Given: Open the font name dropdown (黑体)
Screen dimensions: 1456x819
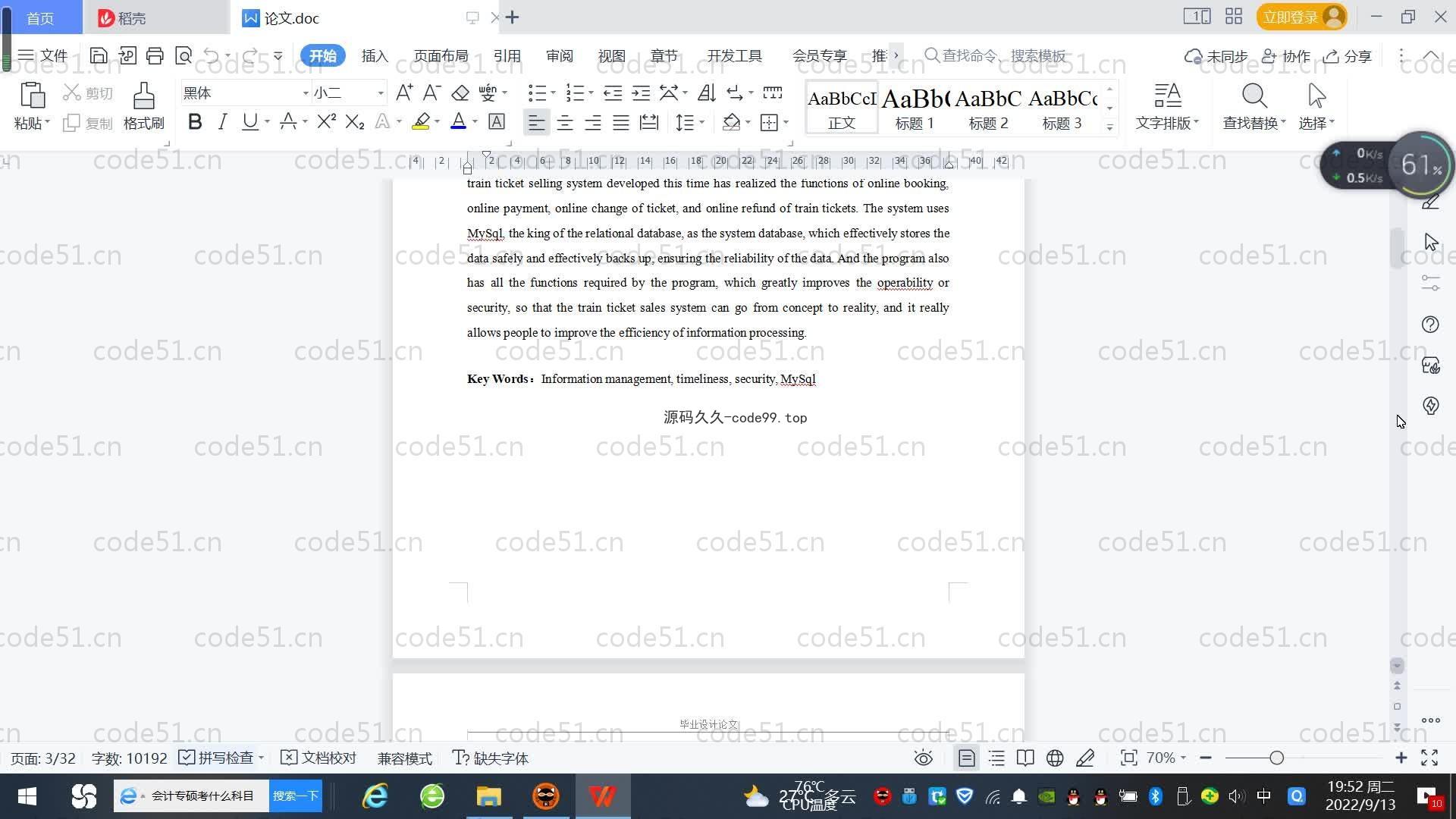Looking at the screenshot, I should pos(306,93).
